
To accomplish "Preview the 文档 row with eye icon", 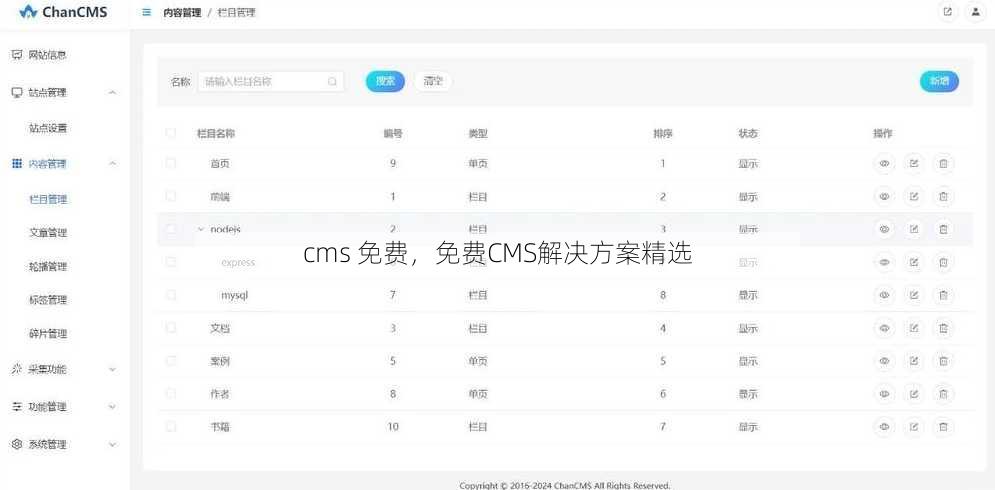I will pos(884,328).
